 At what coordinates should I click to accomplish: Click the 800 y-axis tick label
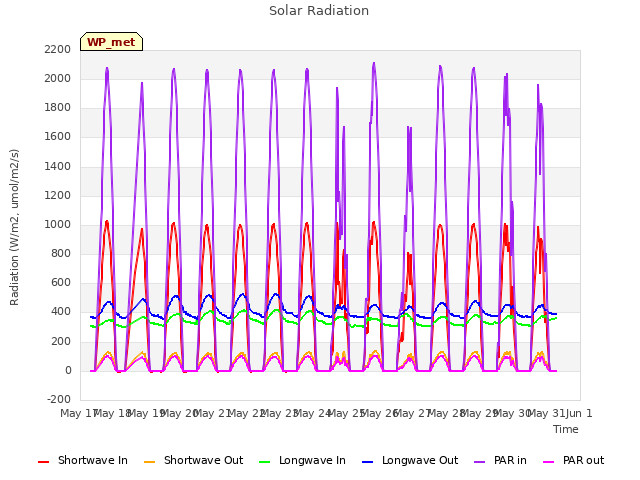(61, 253)
